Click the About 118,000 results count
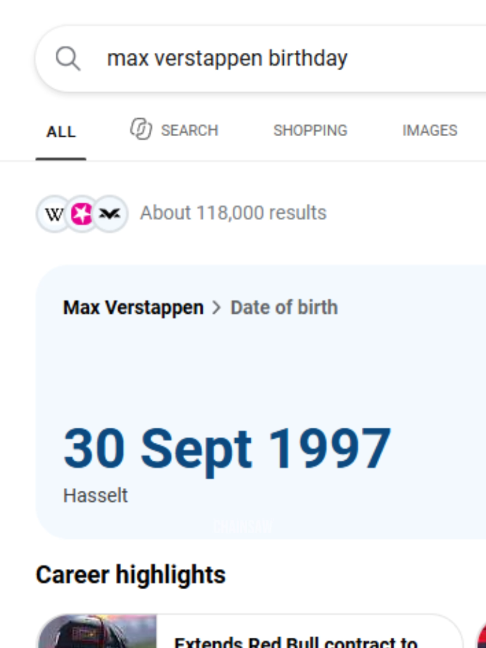Screen dimensions: 486x648 233,213
